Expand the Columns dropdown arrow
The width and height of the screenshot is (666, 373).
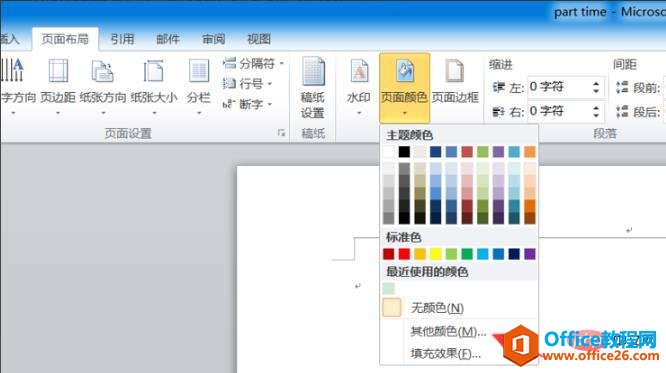pyautogui.click(x=199, y=113)
